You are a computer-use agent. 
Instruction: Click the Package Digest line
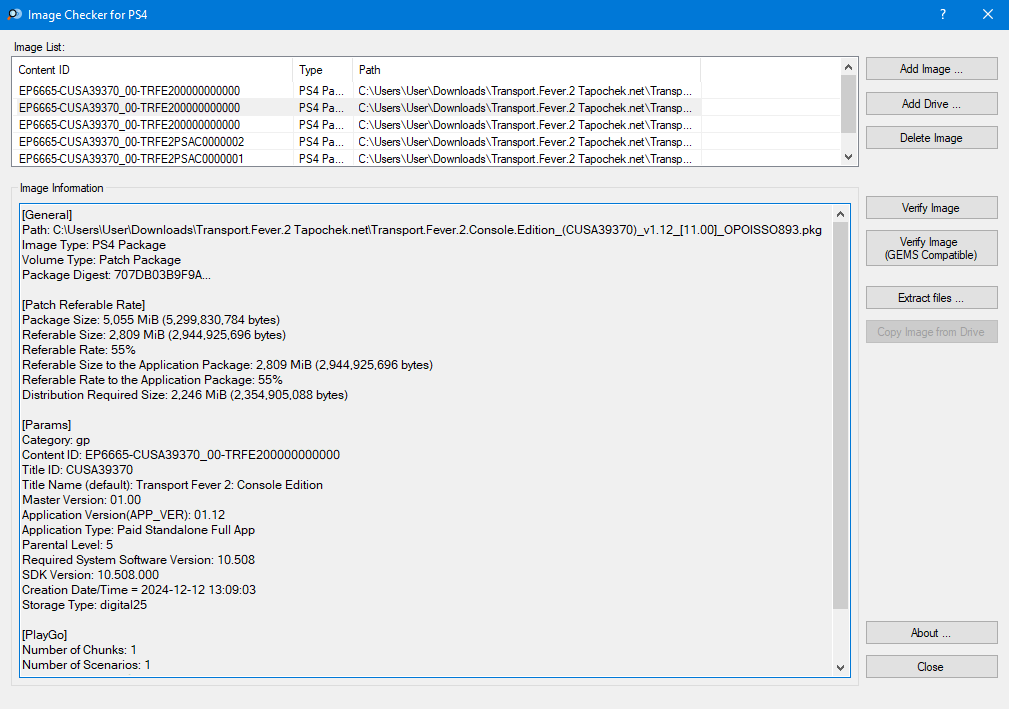(116, 275)
